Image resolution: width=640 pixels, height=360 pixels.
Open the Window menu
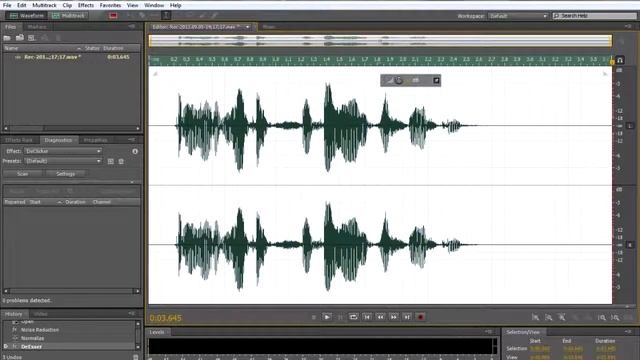[154, 5]
